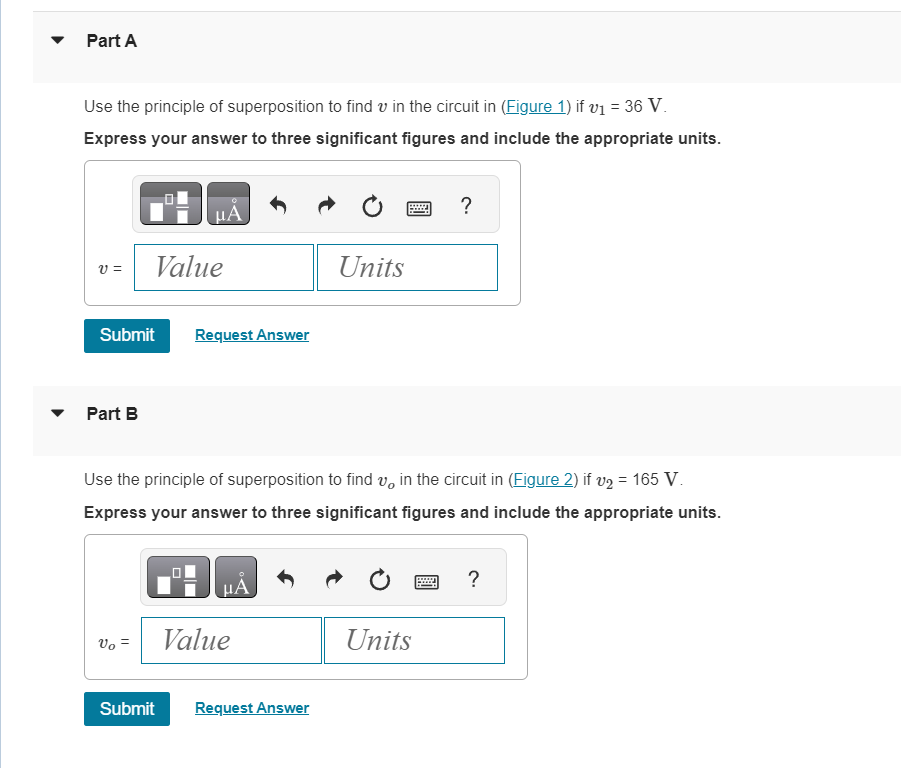This screenshot has height=768, width=901.
Task: Request Answer for Part B
Action: (x=251, y=708)
